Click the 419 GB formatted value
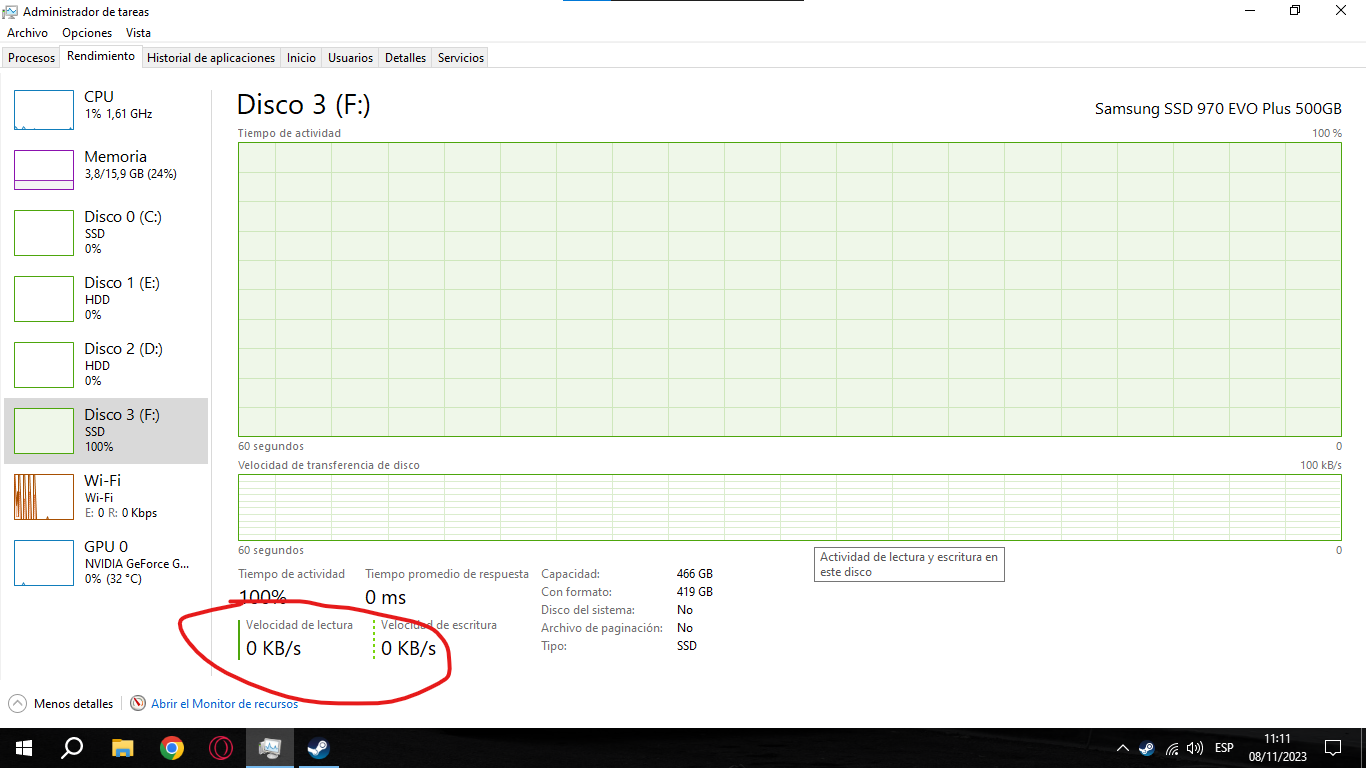Viewport: 1366px width, 768px height. [695, 592]
